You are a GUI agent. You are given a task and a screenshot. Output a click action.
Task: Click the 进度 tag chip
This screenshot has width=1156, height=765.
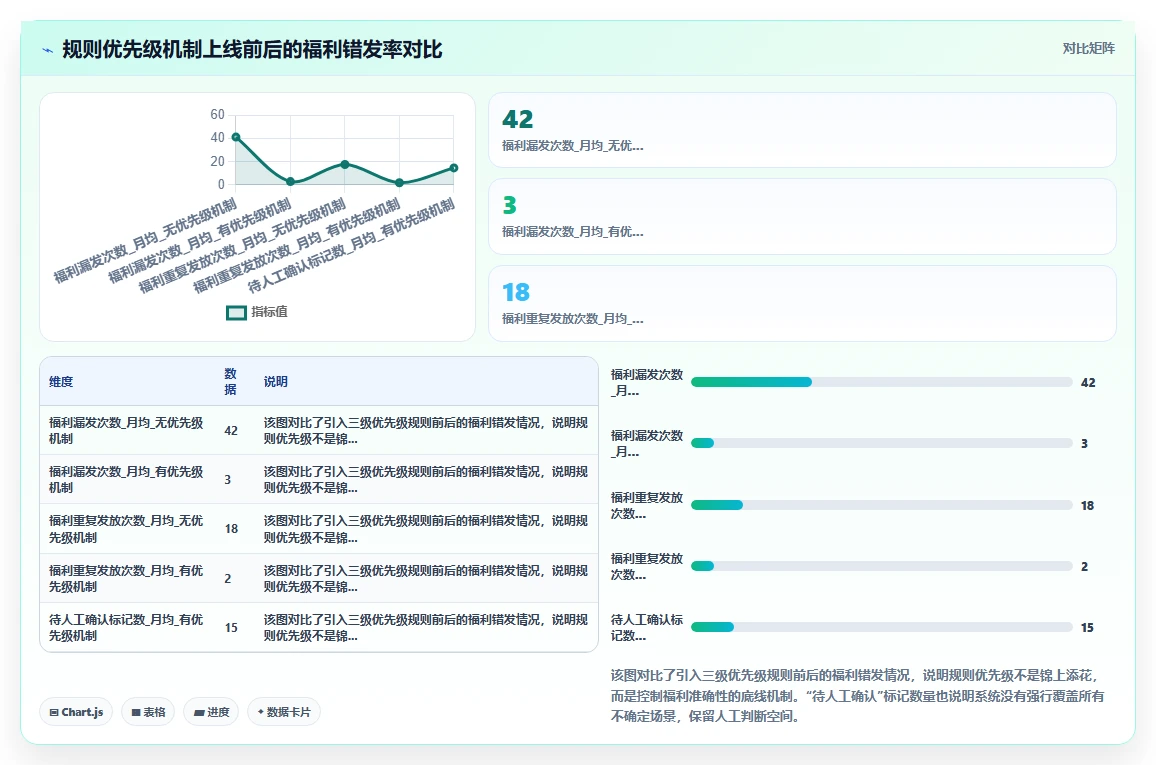click(211, 712)
